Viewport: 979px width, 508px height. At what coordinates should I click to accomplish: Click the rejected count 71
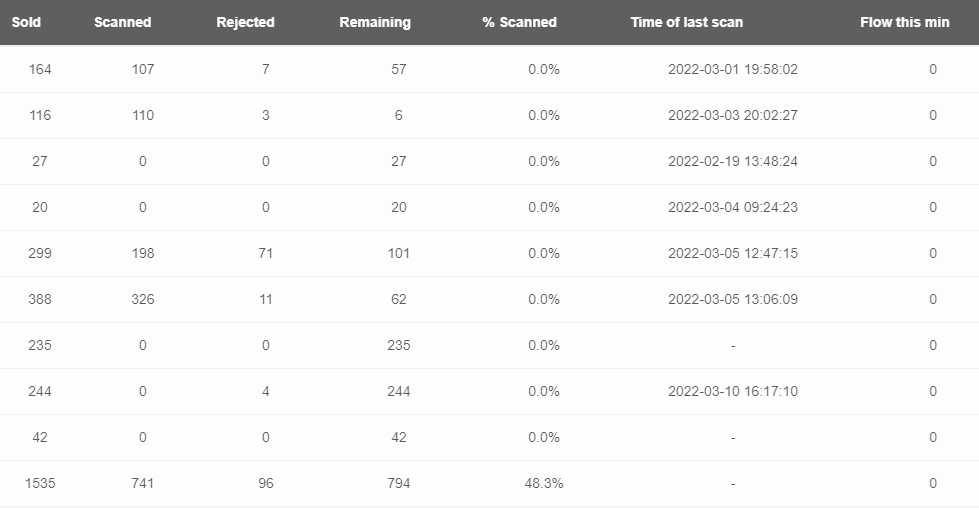[x=266, y=253]
